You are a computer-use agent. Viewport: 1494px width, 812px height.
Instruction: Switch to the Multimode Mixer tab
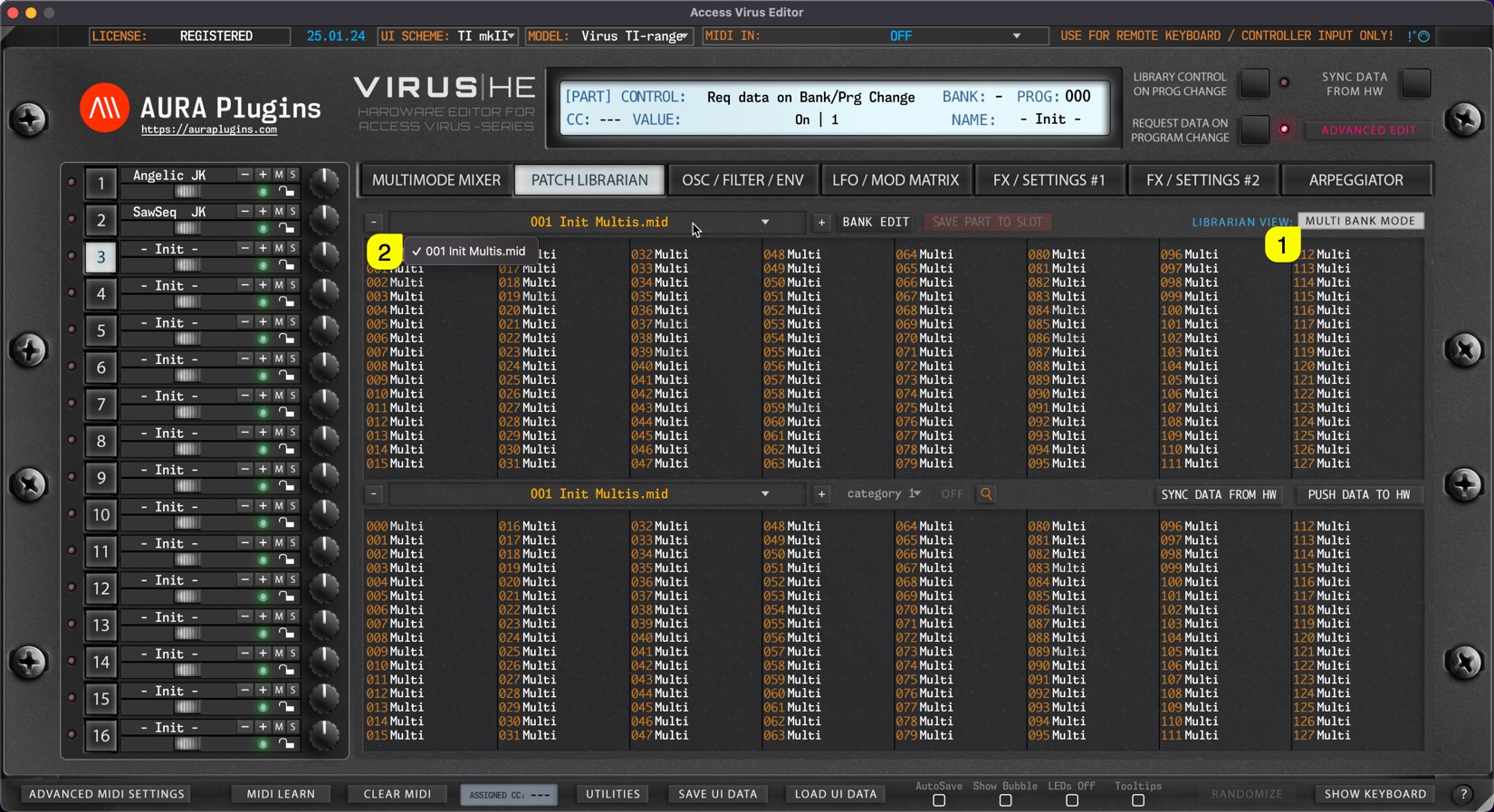pos(436,180)
